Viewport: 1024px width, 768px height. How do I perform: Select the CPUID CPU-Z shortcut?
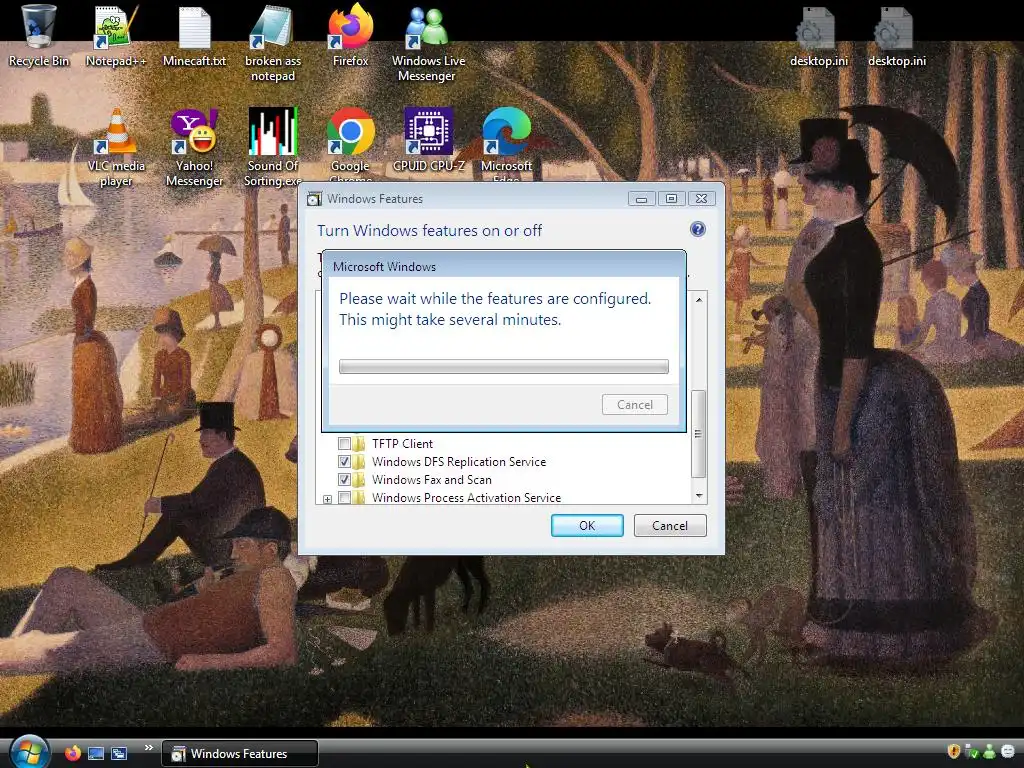point(428,140)
